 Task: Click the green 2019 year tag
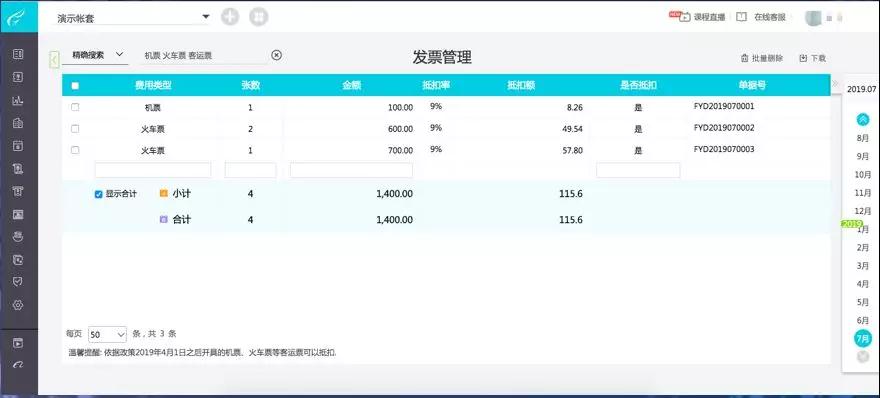[x=852, y=223]
